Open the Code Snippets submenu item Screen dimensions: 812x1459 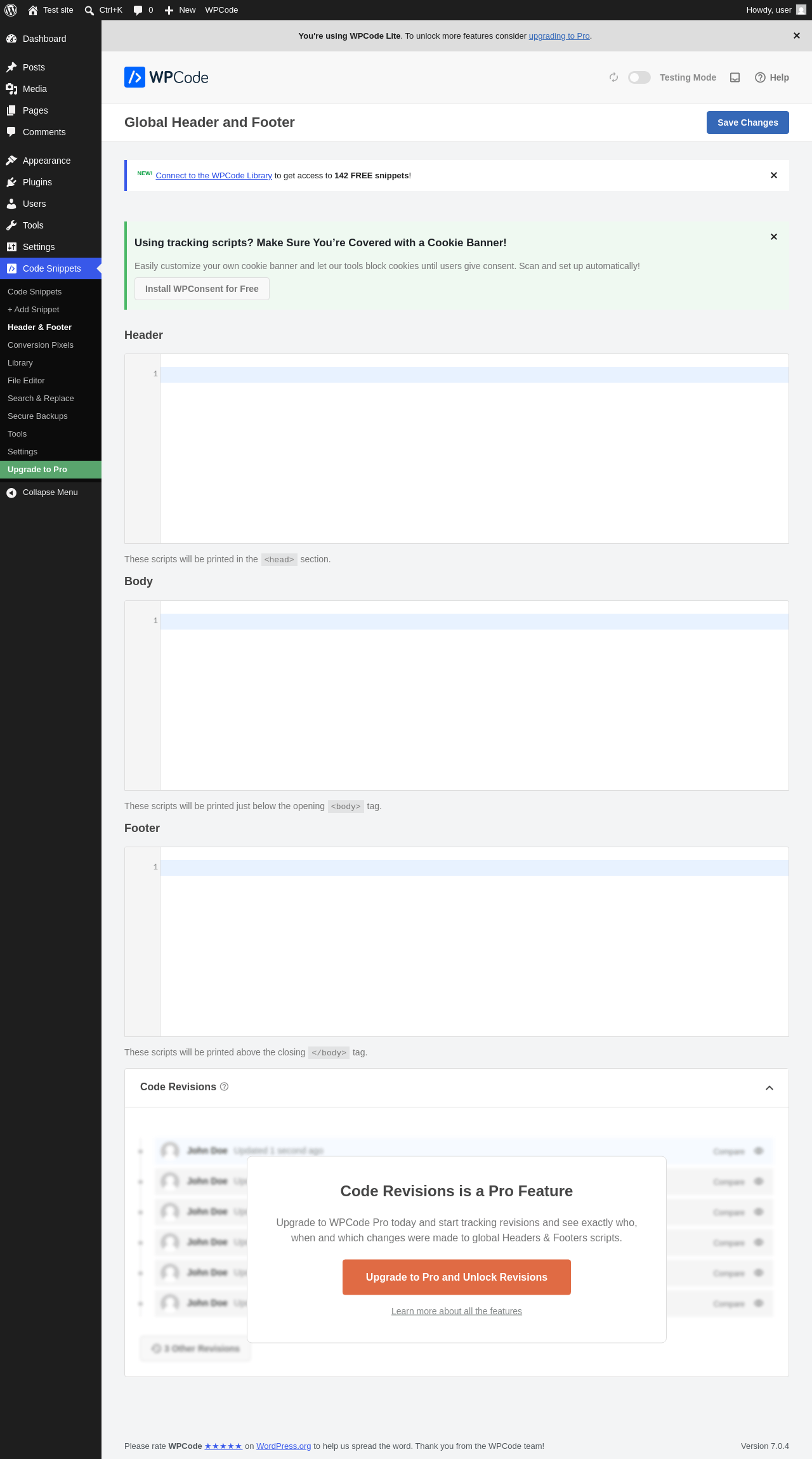point(51,292)
